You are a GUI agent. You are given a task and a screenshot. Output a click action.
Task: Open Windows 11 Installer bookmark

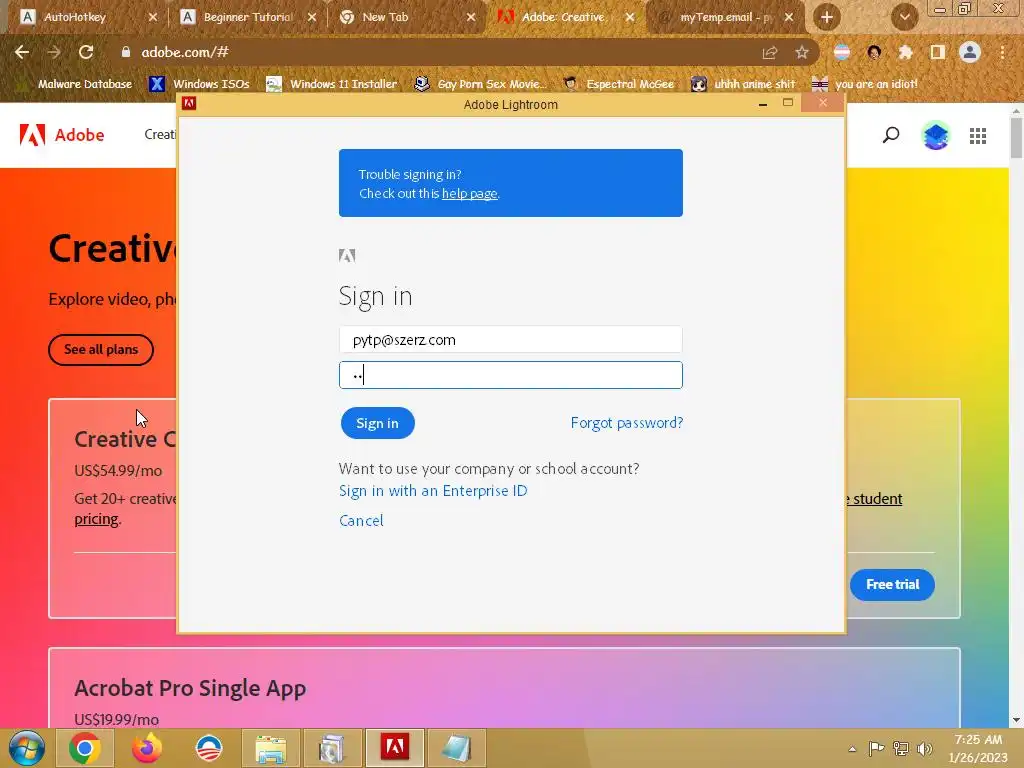coord(332,84)
